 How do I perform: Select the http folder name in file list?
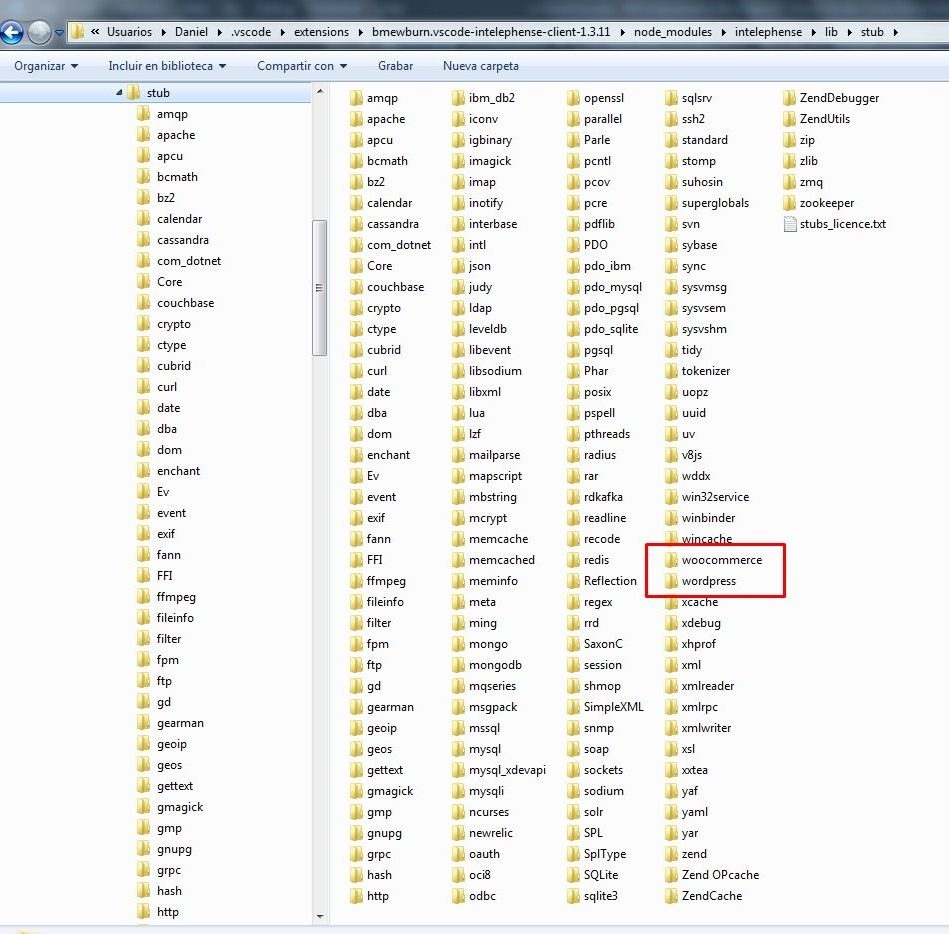point(378,896)
